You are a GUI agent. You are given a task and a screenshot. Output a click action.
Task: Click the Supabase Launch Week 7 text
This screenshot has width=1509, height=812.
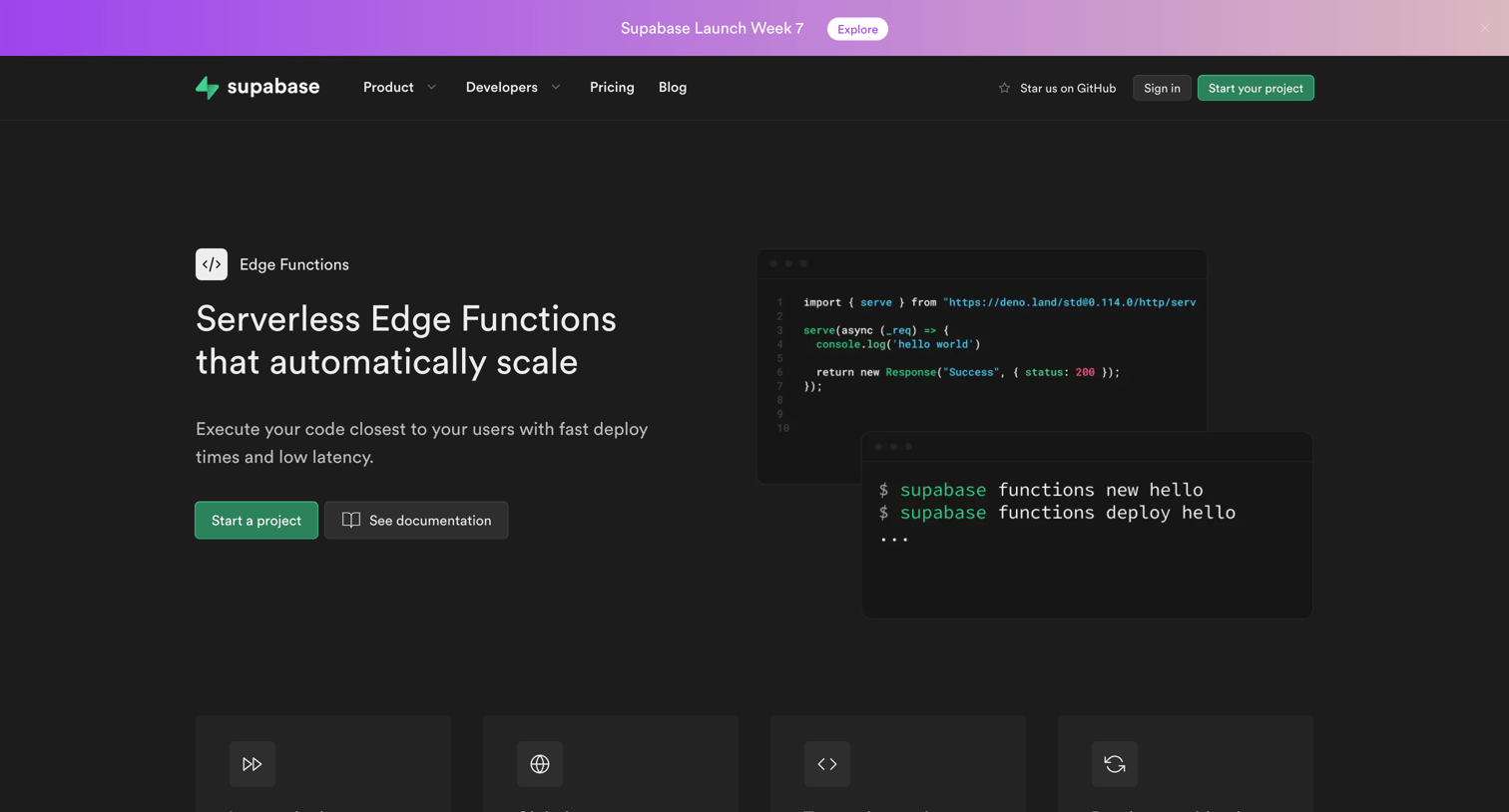(x=712, y=28)
